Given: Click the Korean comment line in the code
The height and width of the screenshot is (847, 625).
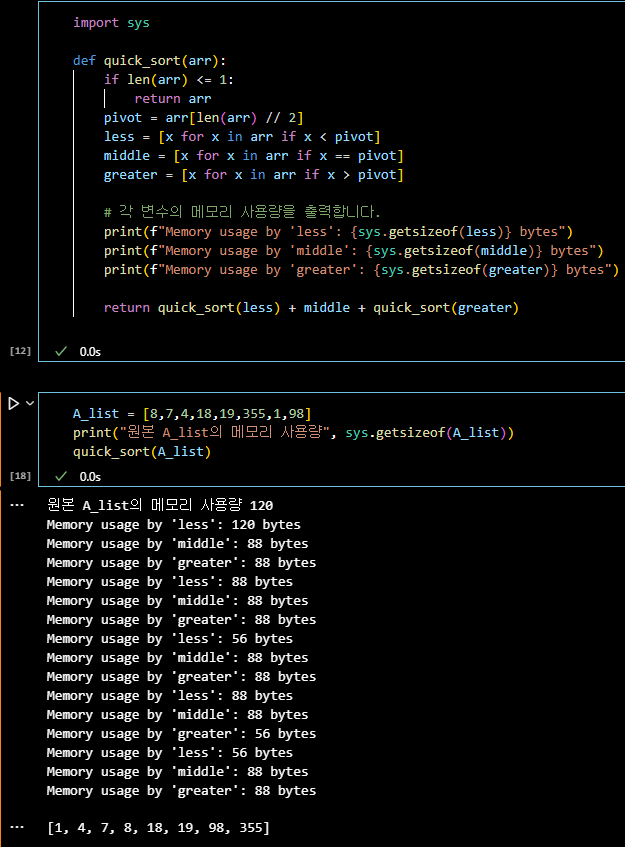Looking at the screenshot, I should (242, 212).
